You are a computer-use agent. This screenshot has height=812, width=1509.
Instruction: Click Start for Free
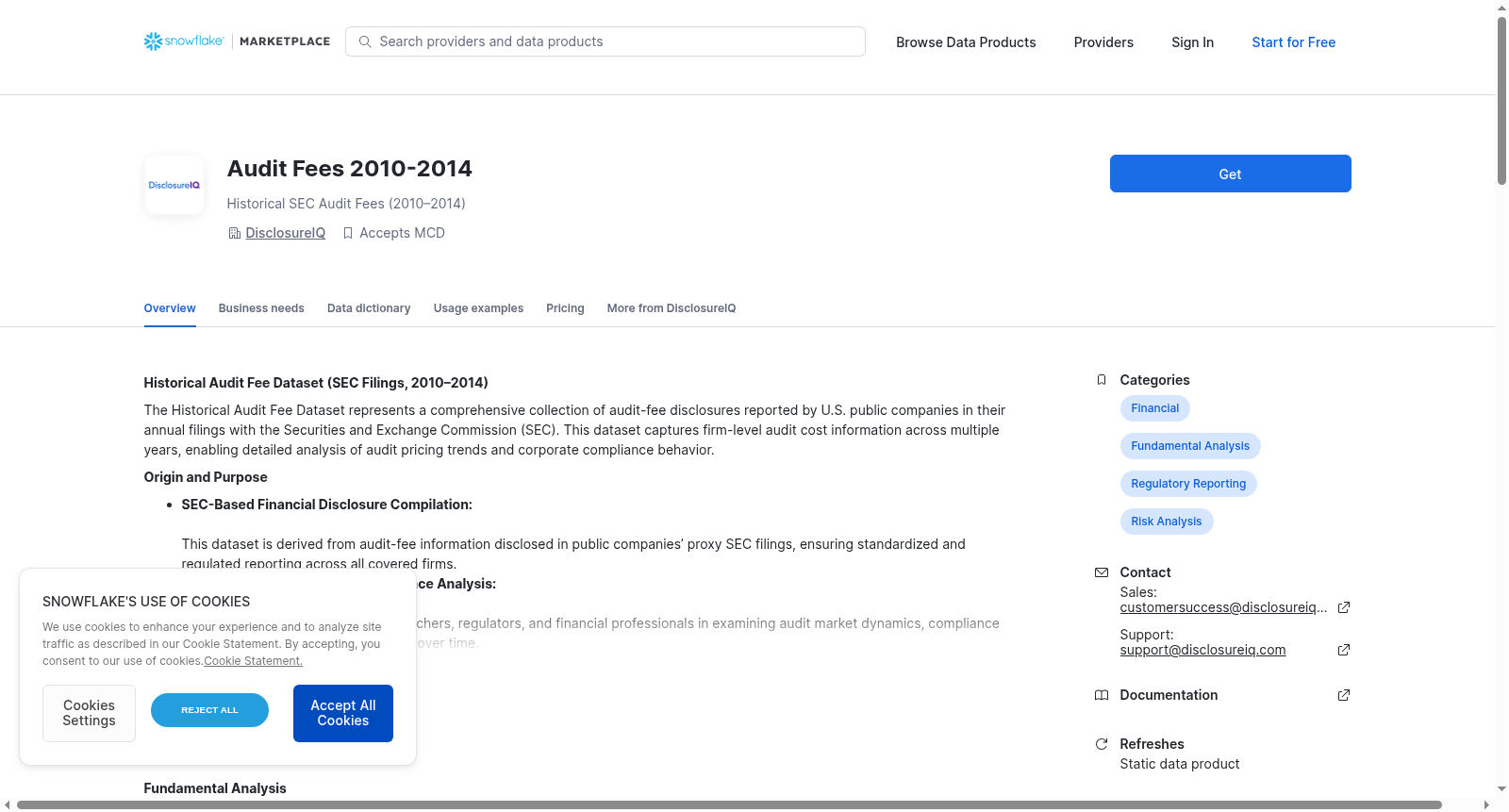point(1294,42)
